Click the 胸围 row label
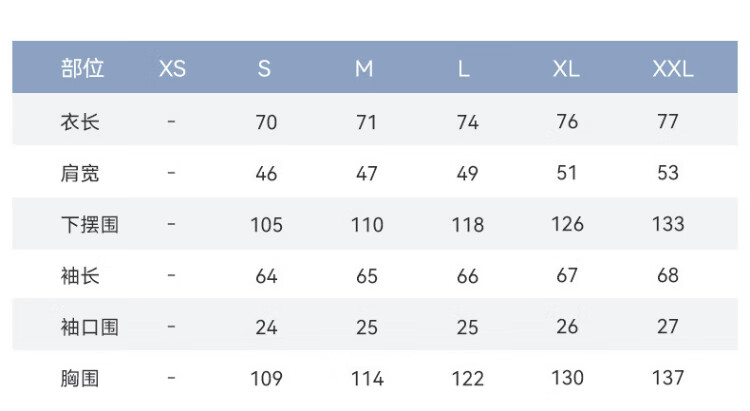Viewport: 750px width, 411px height. click(x=80, y=377)
